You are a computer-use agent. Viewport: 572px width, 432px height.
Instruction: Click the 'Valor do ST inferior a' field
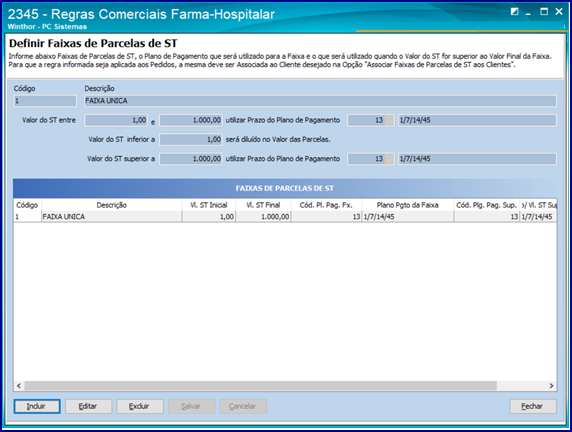(191, 139)
